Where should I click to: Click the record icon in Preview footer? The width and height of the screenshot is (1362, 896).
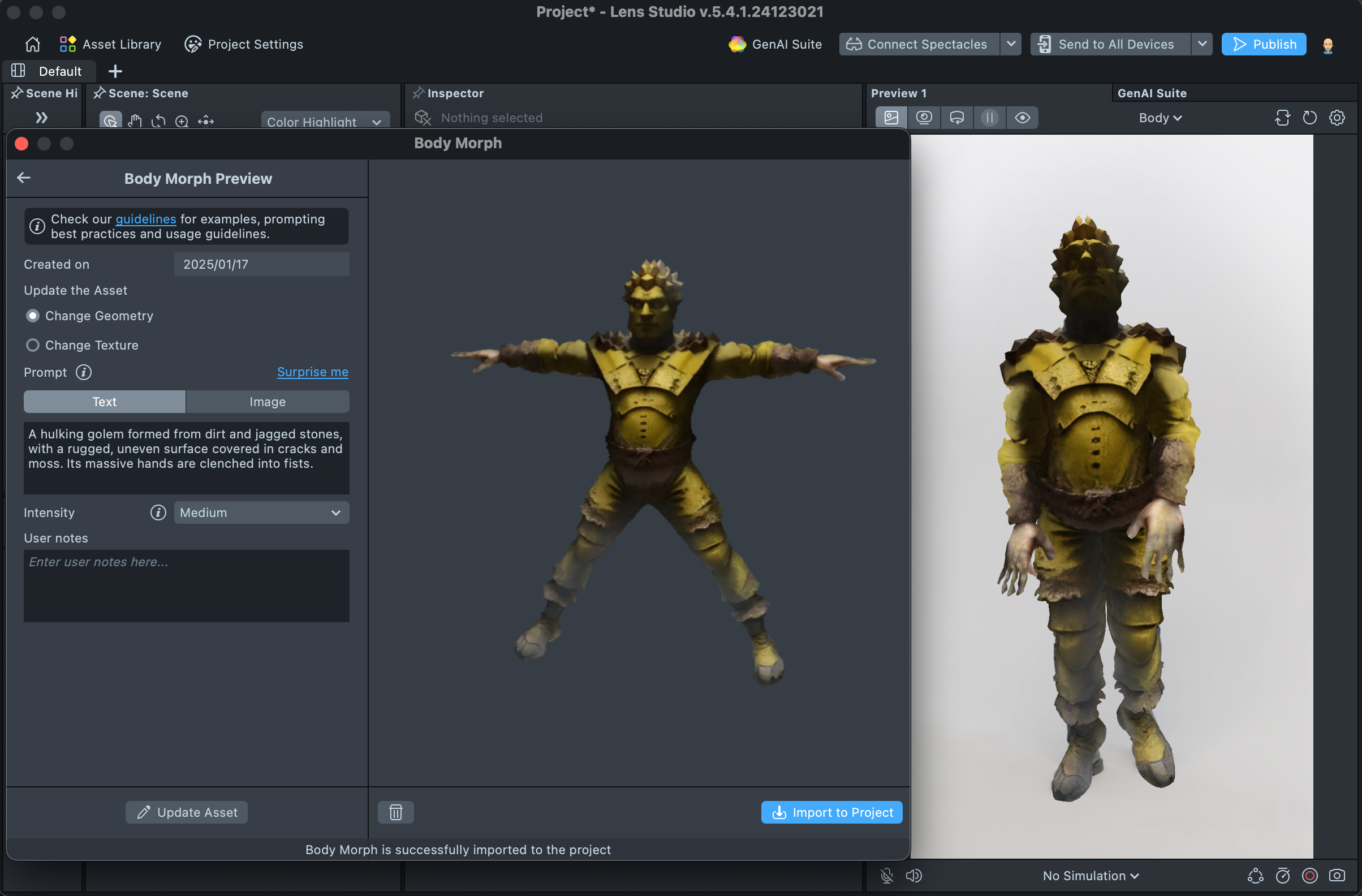click(1309, 876)
